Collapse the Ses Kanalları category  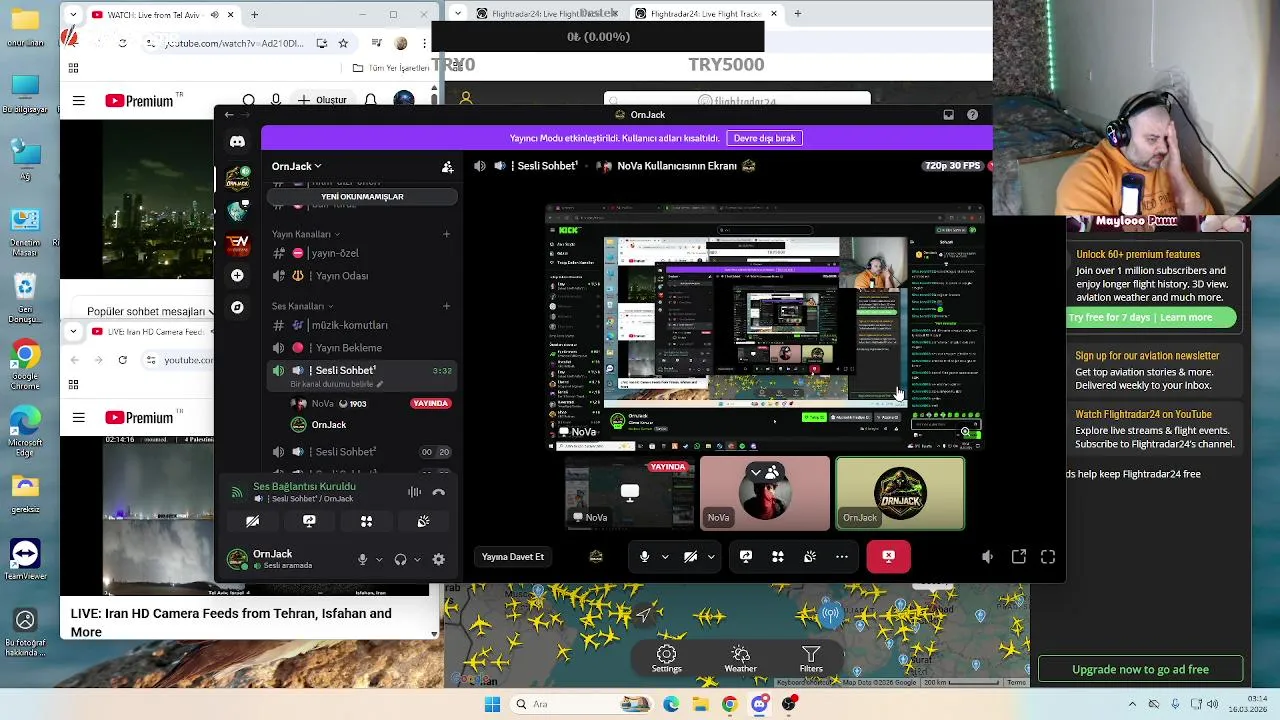click(302, 306)
